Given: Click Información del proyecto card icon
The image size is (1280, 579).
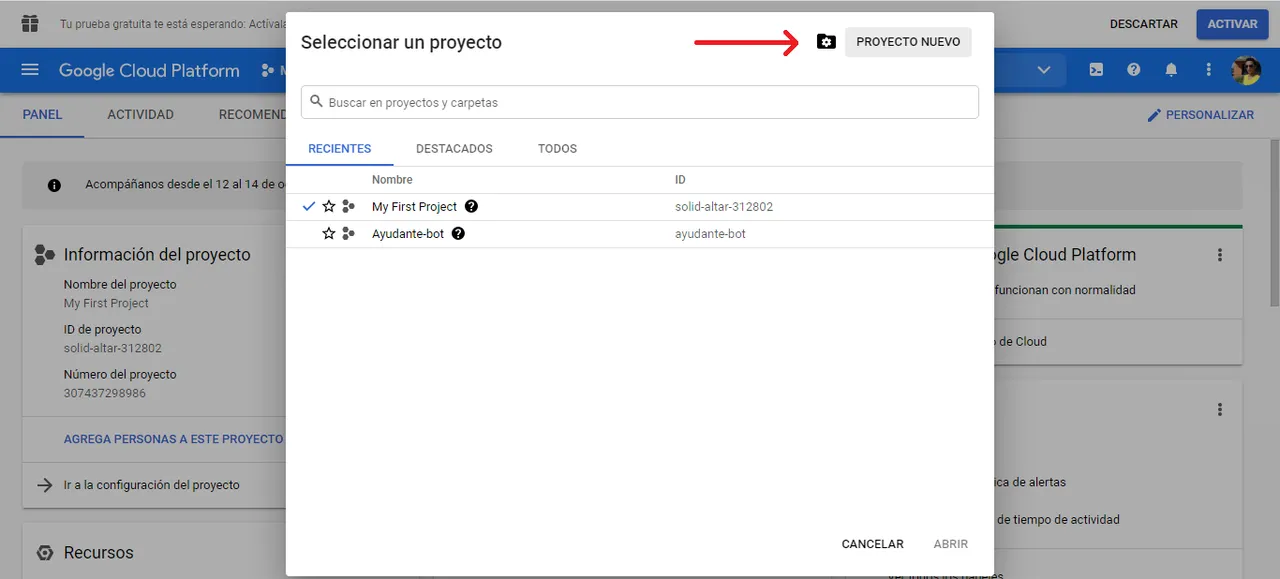Looking at the screenshot, I should [x=44, y=255].
